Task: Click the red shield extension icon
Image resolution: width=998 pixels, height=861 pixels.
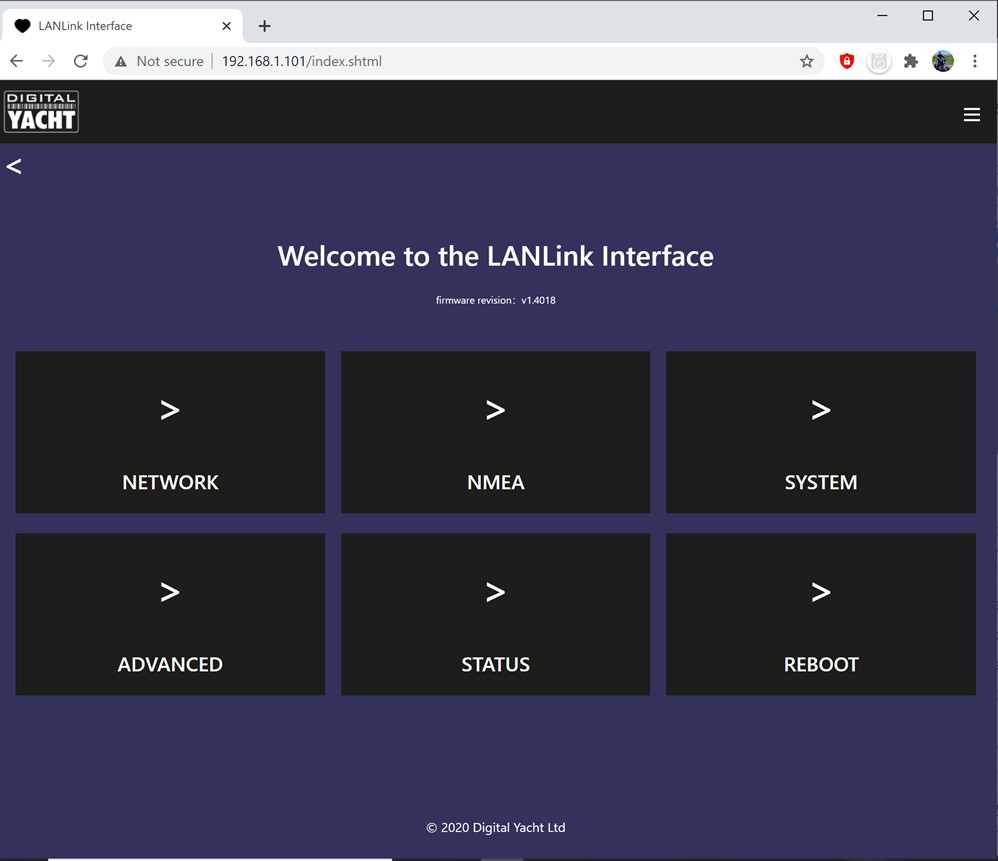Action: (x=846, y=61)
